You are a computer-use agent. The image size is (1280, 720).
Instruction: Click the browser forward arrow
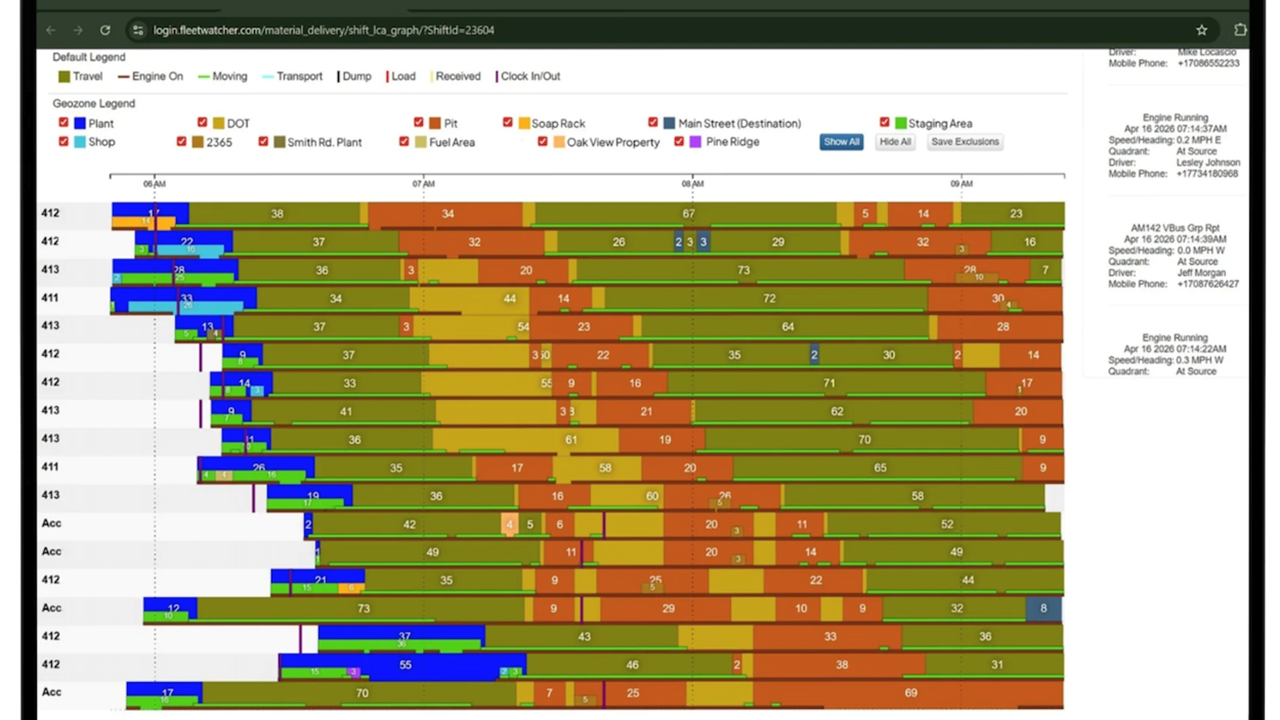[78, 30]
